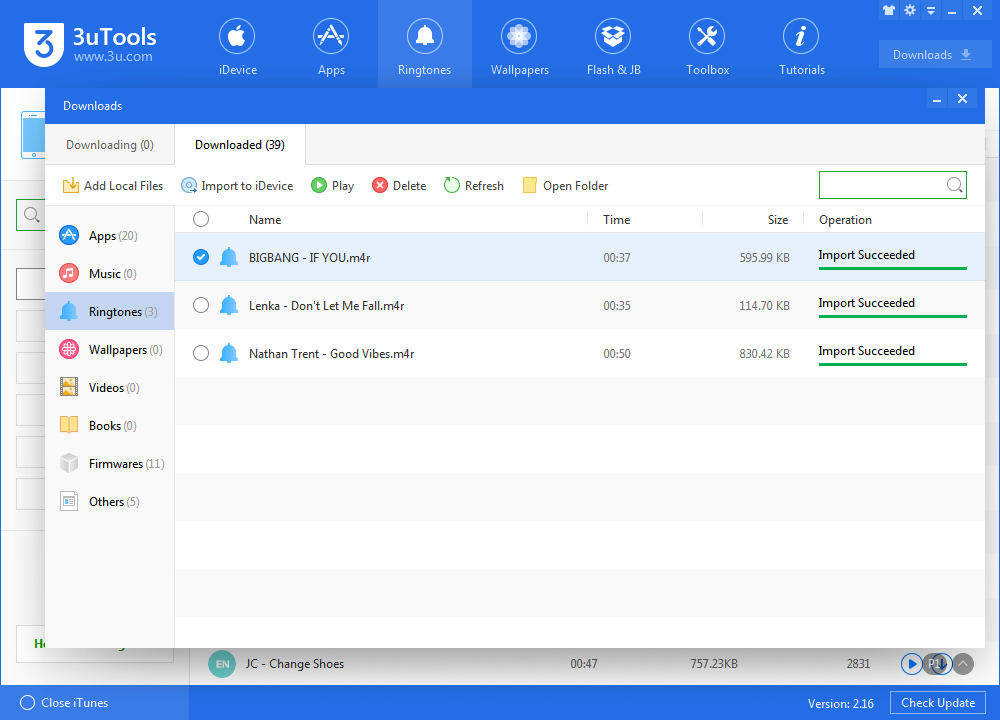Click the JC - Change Shoes title in main window
The image size is (1000, 720).
click(x=295, y=664)
